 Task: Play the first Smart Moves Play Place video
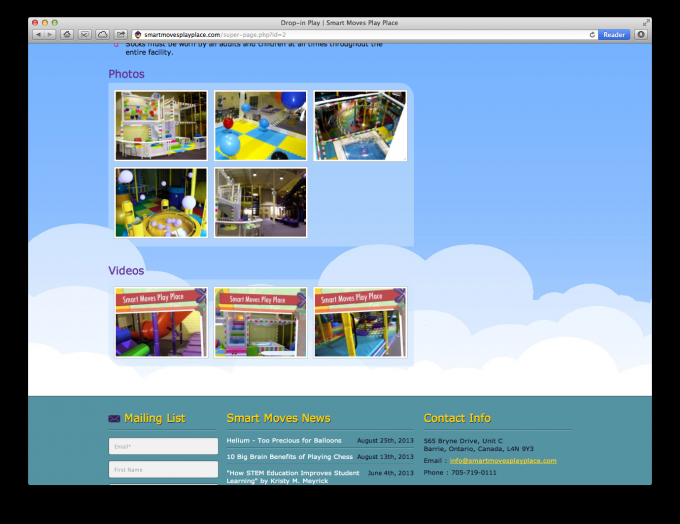tap(161, 323)
